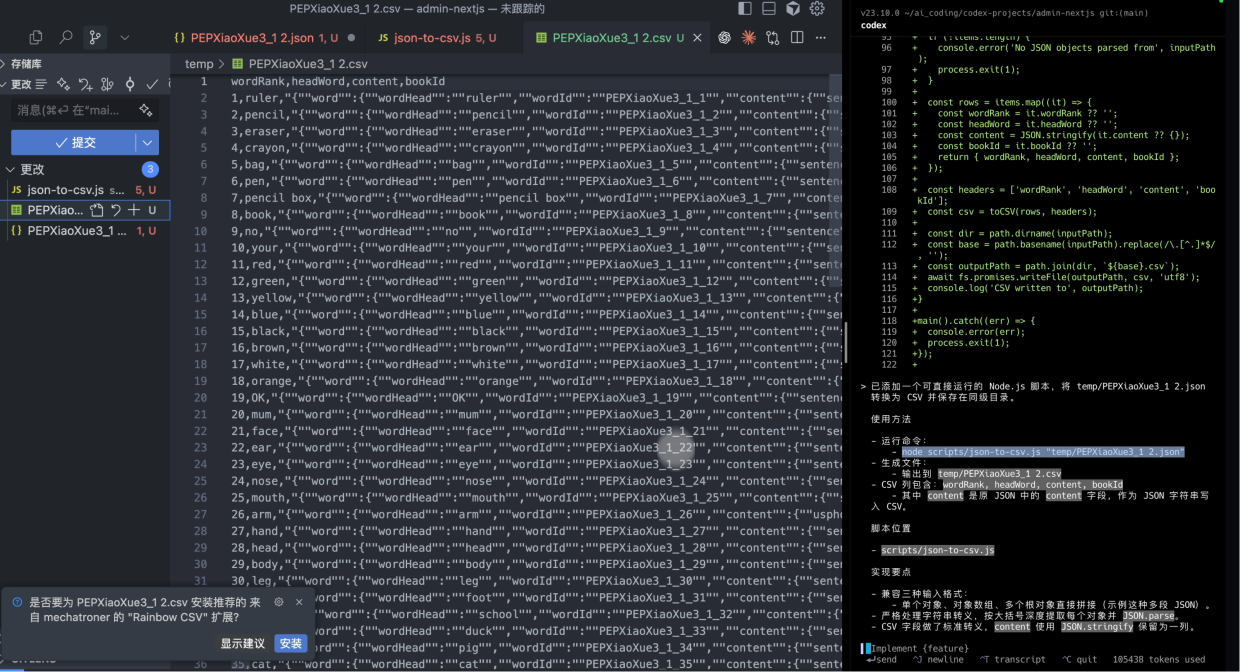1240x672 pixels.
Task: Click the orange Claude starburst icon
Action: coord(748,38)
